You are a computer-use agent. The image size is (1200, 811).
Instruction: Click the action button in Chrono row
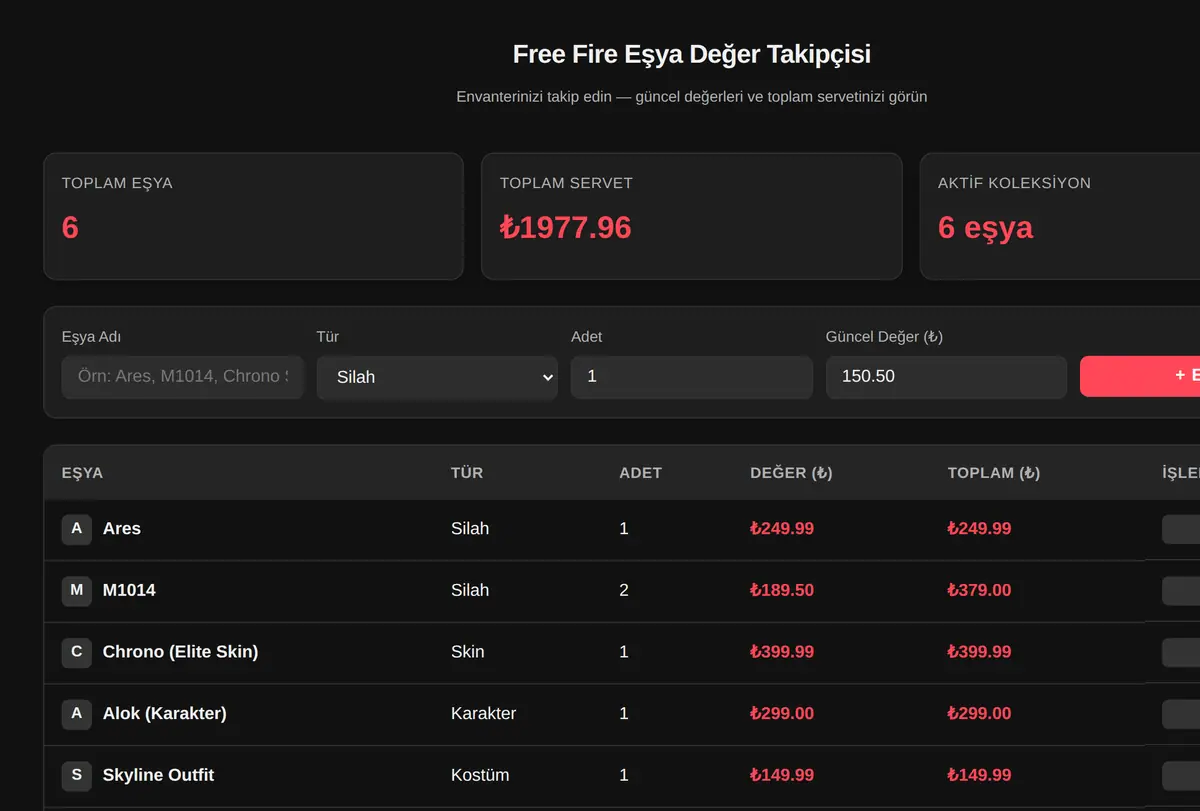pyautogui.click(x=1181, y=652)
